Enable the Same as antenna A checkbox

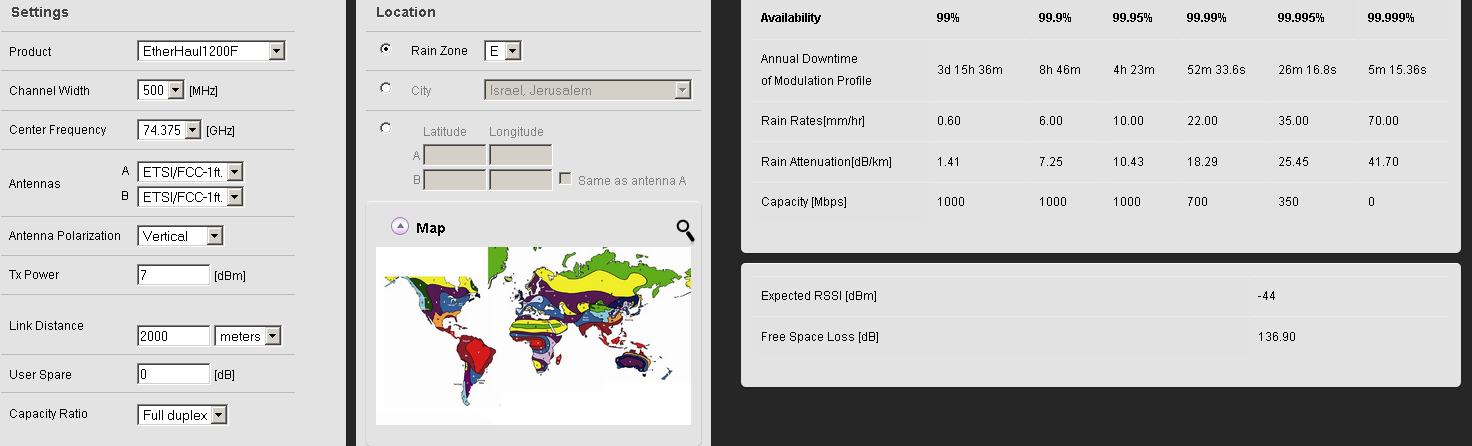coord(565,180)
